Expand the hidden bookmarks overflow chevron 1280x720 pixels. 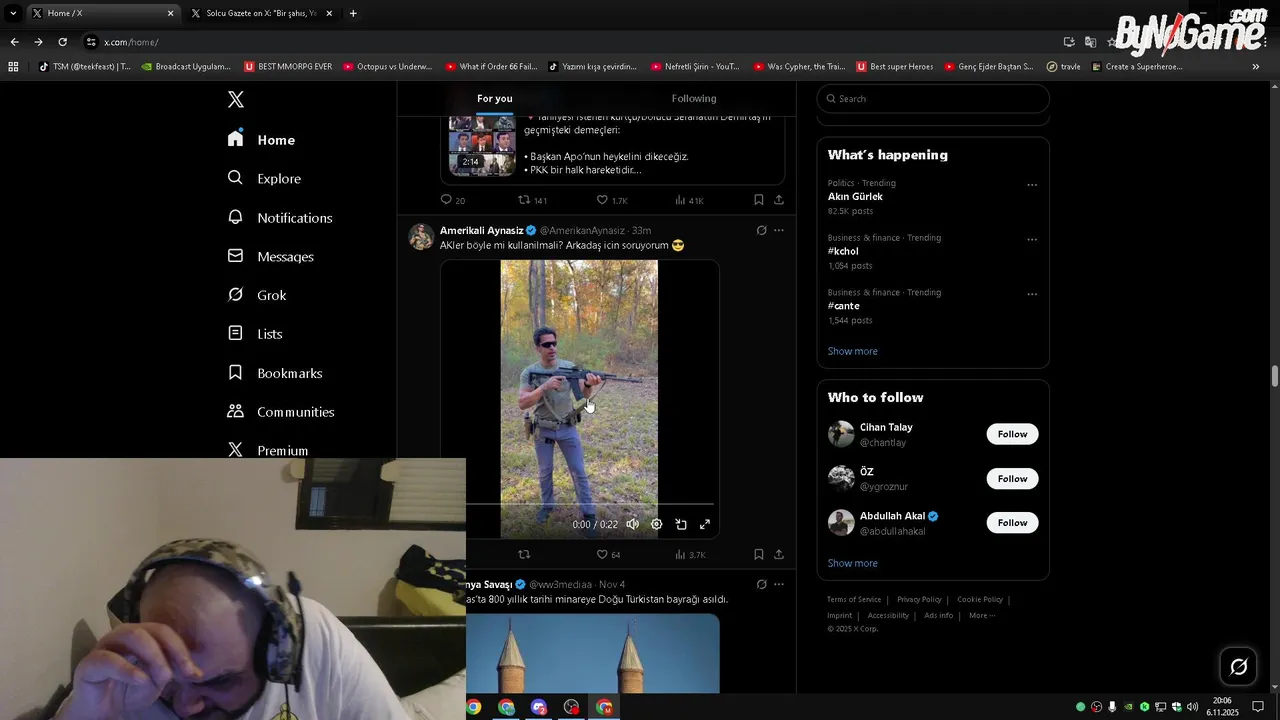pyautogui.click(x=1256, y=67)
